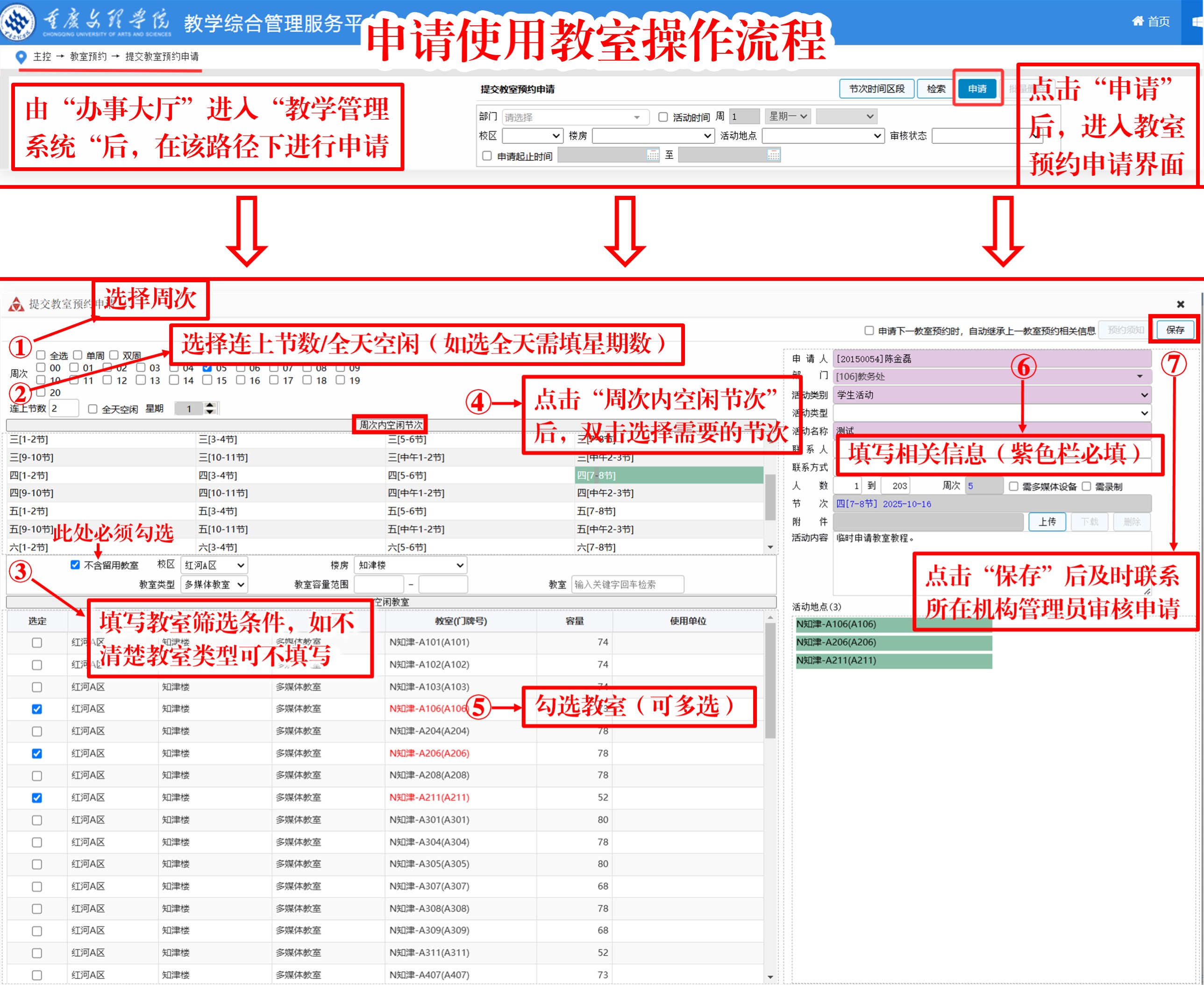Enable the 全天空闲 checkbox

(x=93, y=408)
